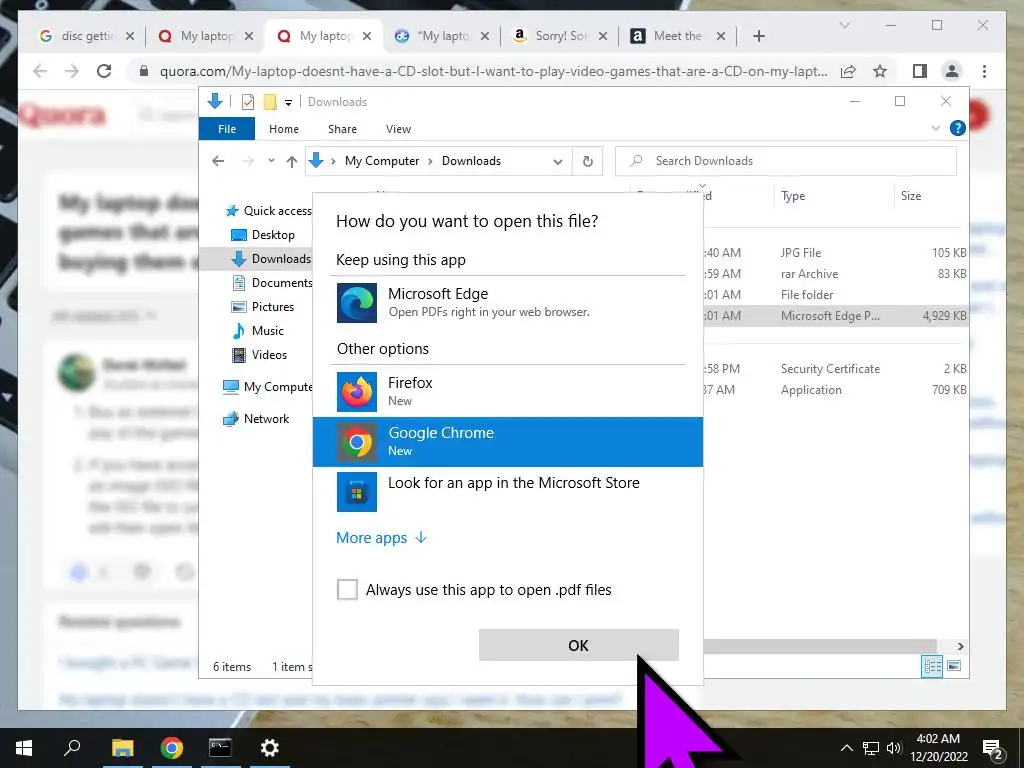The height and width of the screenshot is (768, 1024).
Task: Click Look for an app in Microsoft Store
Action: pos(507,491)
